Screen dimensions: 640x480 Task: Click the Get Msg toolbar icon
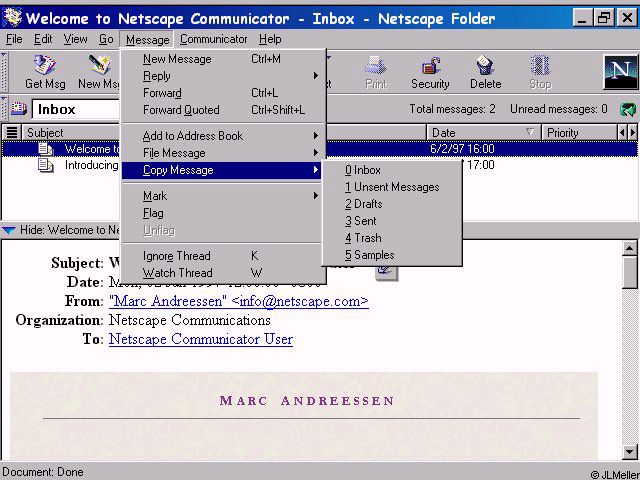(44, 65)
